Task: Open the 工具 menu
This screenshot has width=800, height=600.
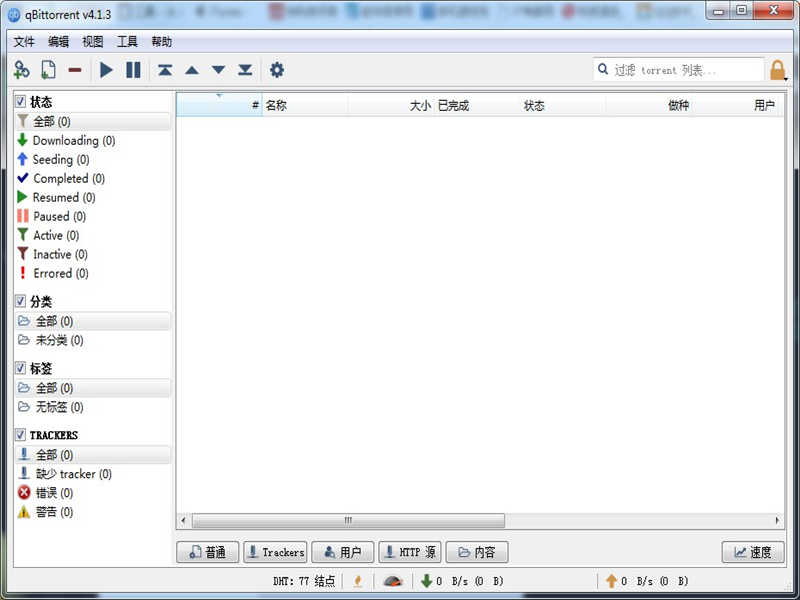Action: pyautogui.click(x=127, y=41)
